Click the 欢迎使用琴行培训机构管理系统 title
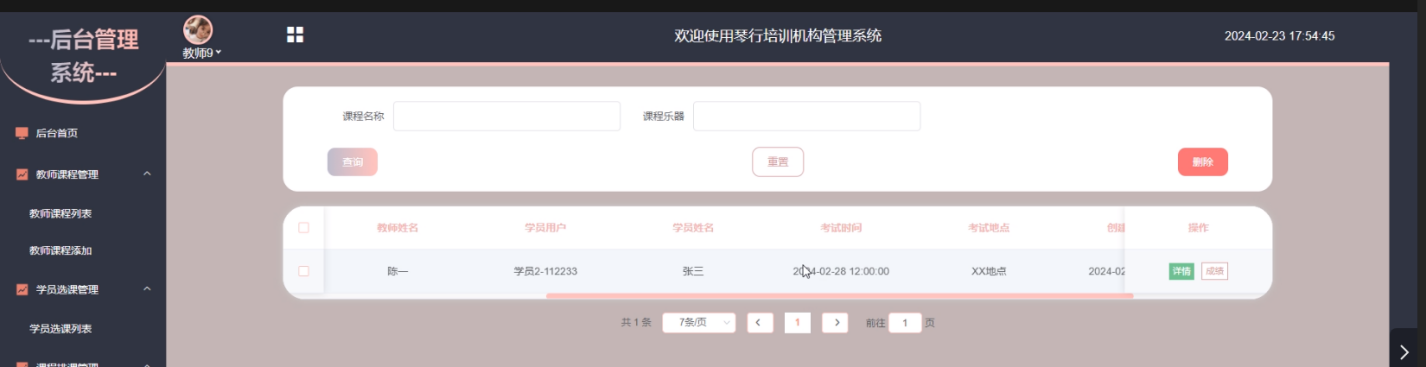Screen dimensions: 1426x367 click(778, 36)
